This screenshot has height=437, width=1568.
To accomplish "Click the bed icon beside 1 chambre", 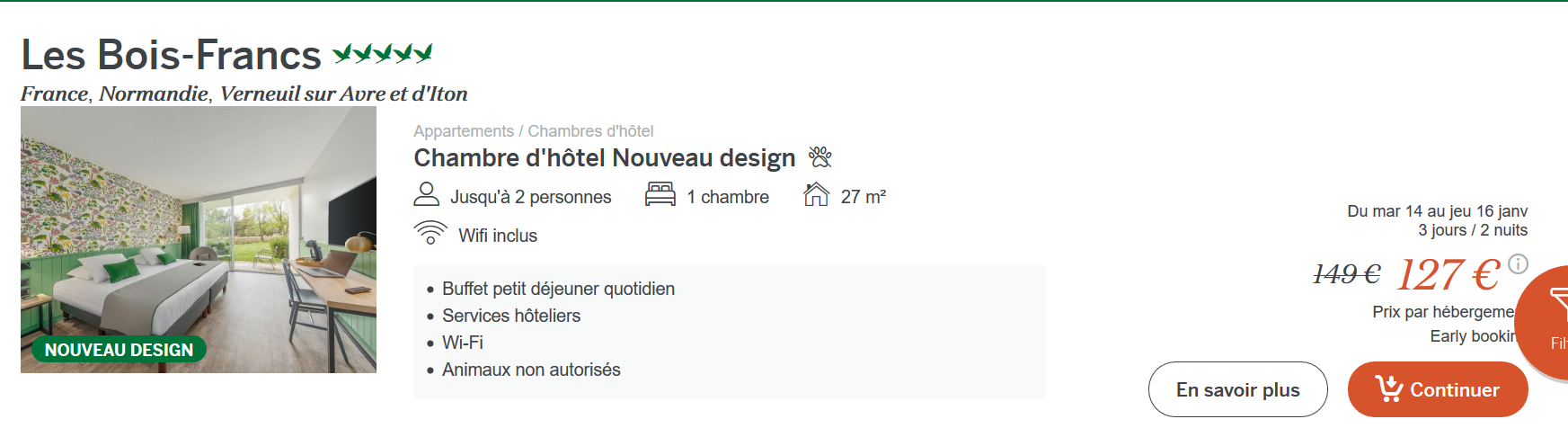I will point(660,194).
